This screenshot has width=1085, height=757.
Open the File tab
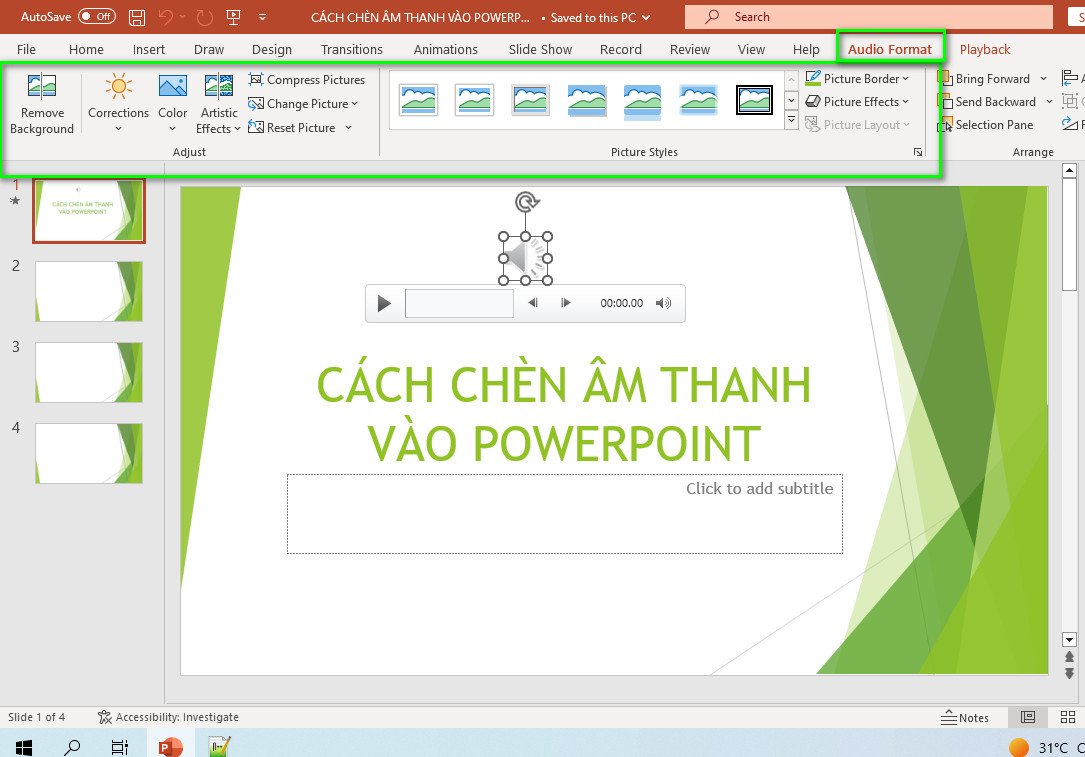tap(26, 49)
